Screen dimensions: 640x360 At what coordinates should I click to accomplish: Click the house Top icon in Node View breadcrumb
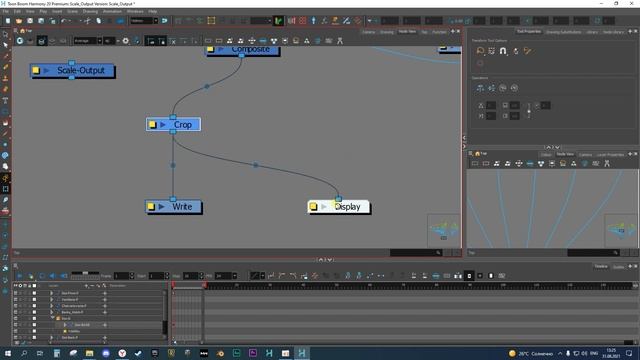(22, 31)
